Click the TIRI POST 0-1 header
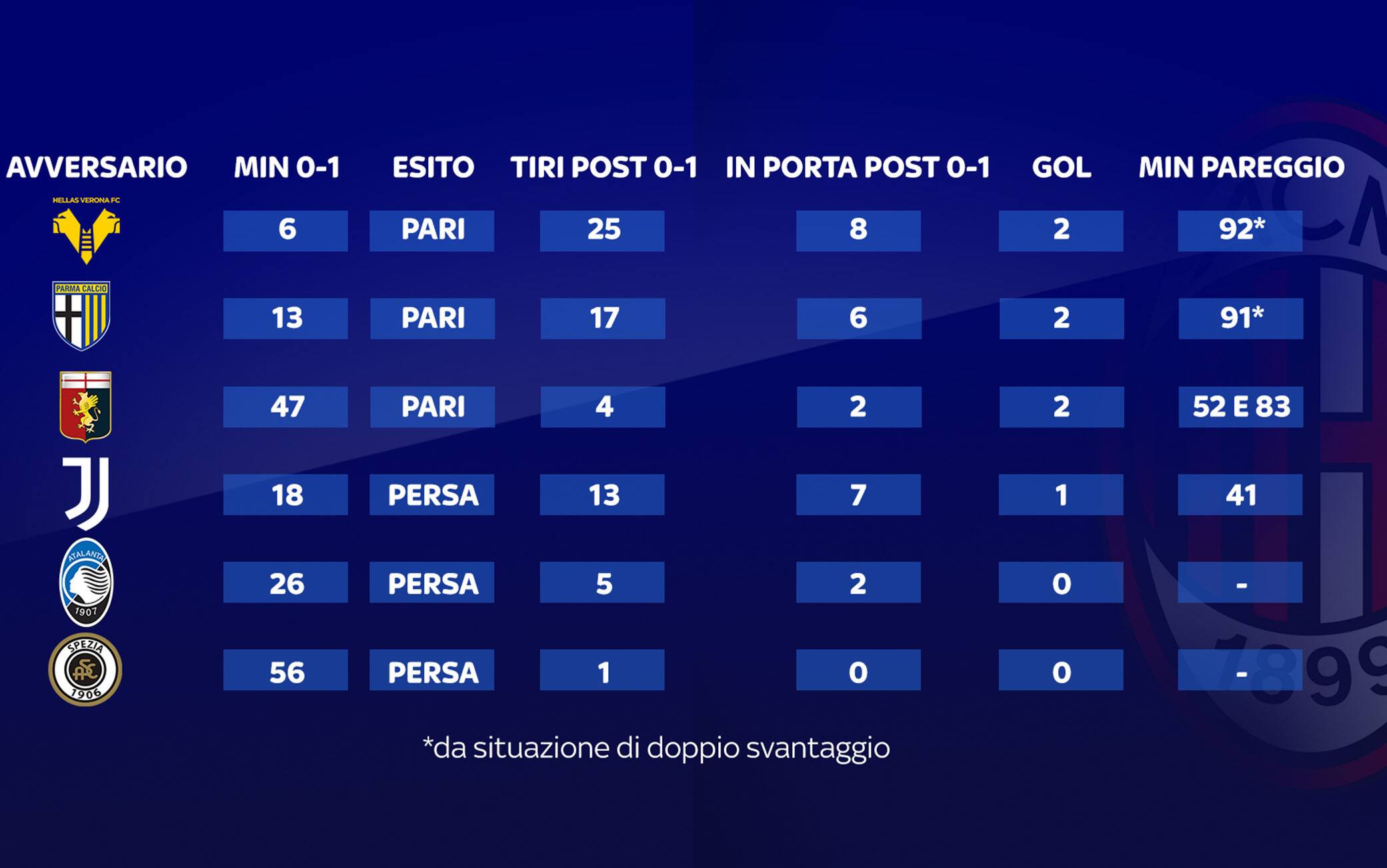 coord(603,167)
